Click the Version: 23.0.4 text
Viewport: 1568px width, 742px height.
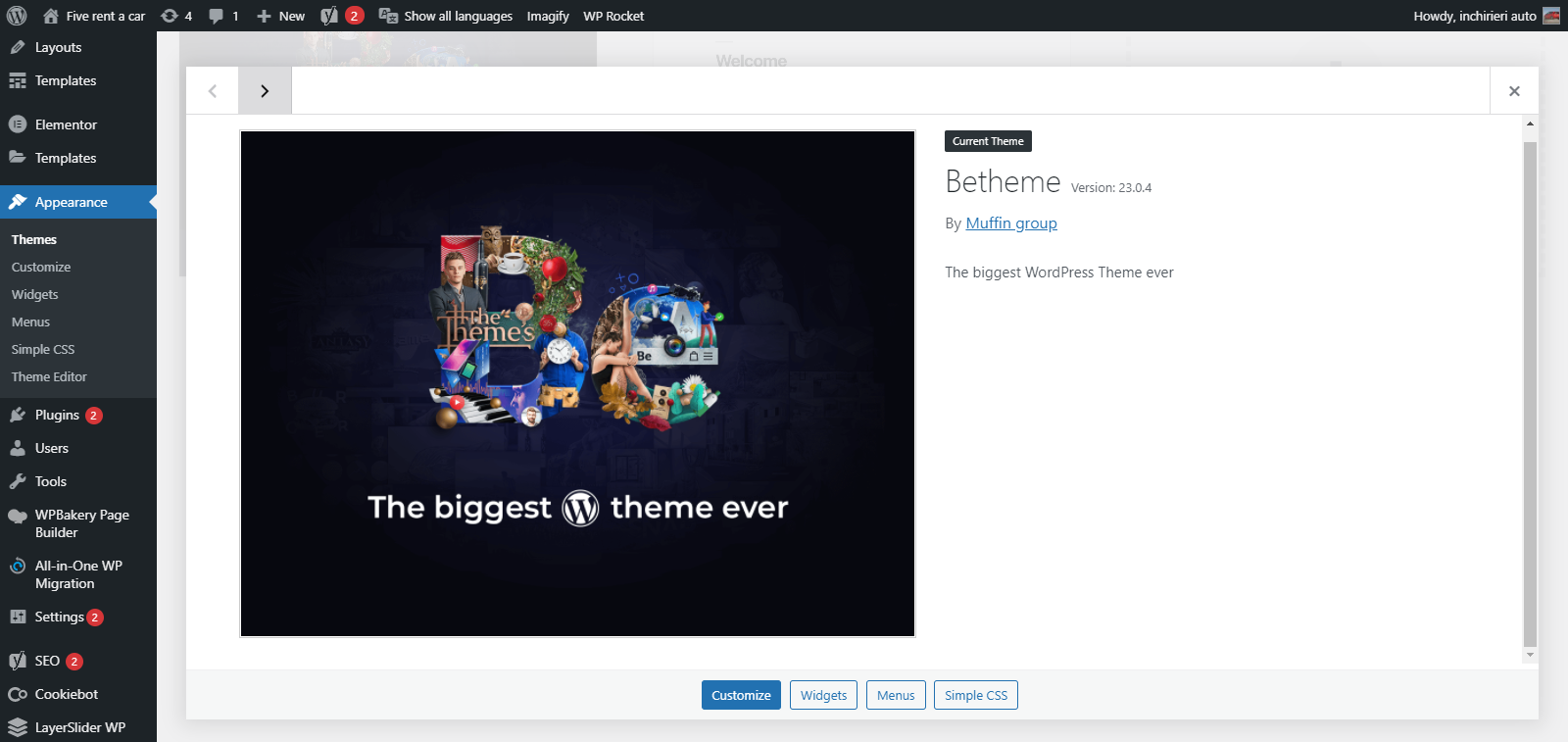[1111, 187]
